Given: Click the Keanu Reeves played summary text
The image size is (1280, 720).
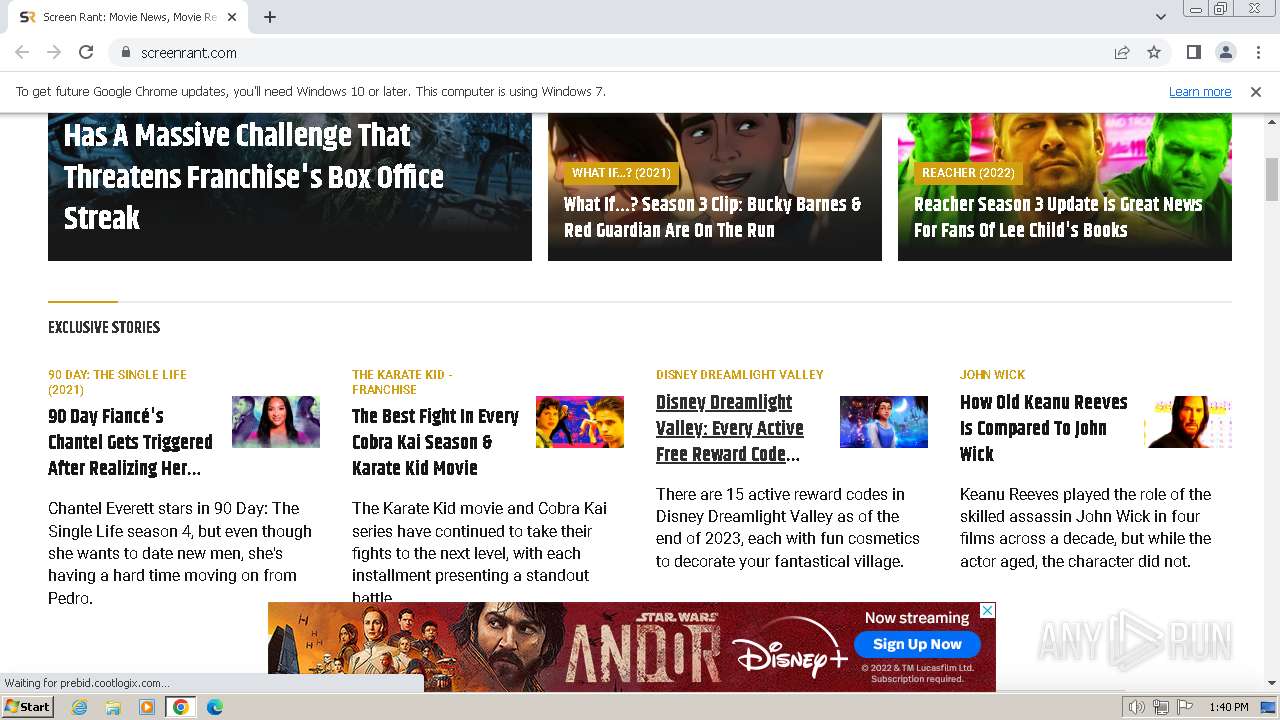Looking at the screenshot, I should coord(1086,528).
